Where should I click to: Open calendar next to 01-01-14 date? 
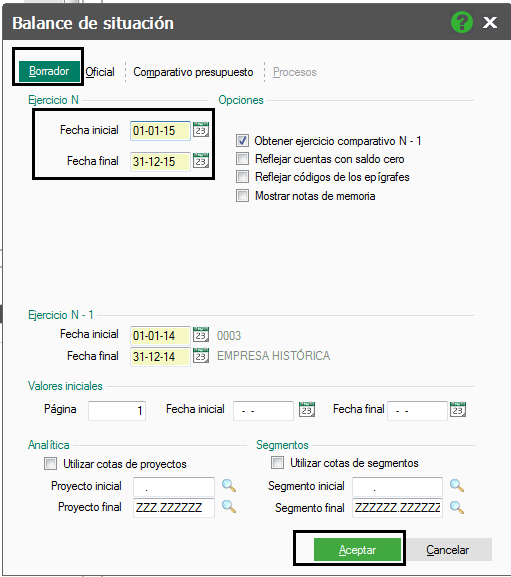pyautogui.click(x=201, y=334)
